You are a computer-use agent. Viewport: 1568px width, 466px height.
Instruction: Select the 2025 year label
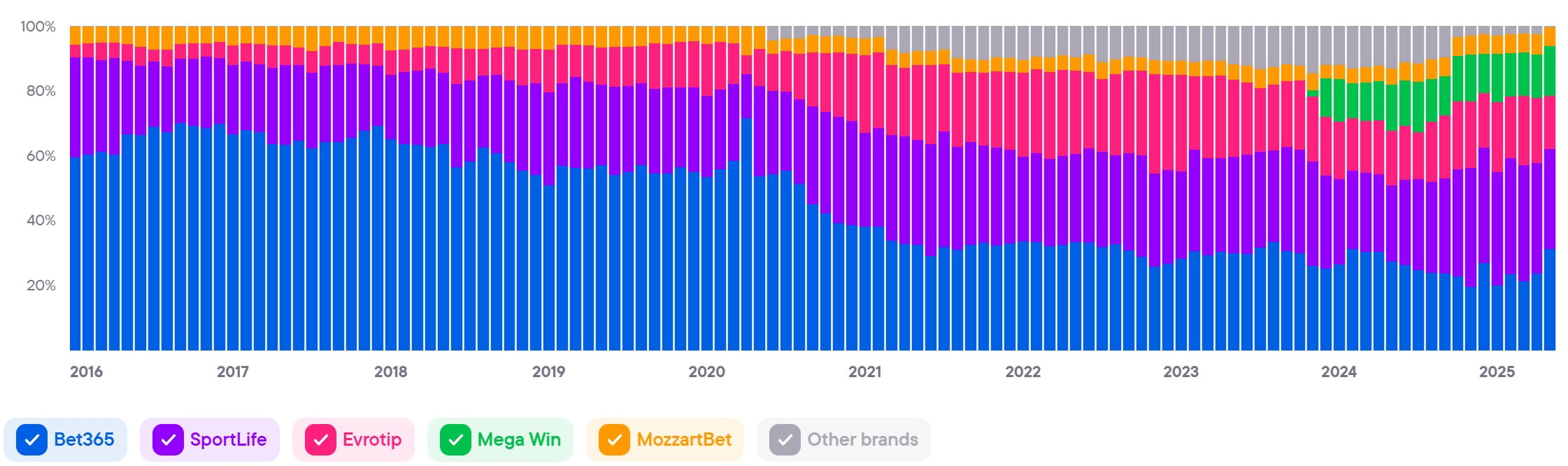point(1497,372)
